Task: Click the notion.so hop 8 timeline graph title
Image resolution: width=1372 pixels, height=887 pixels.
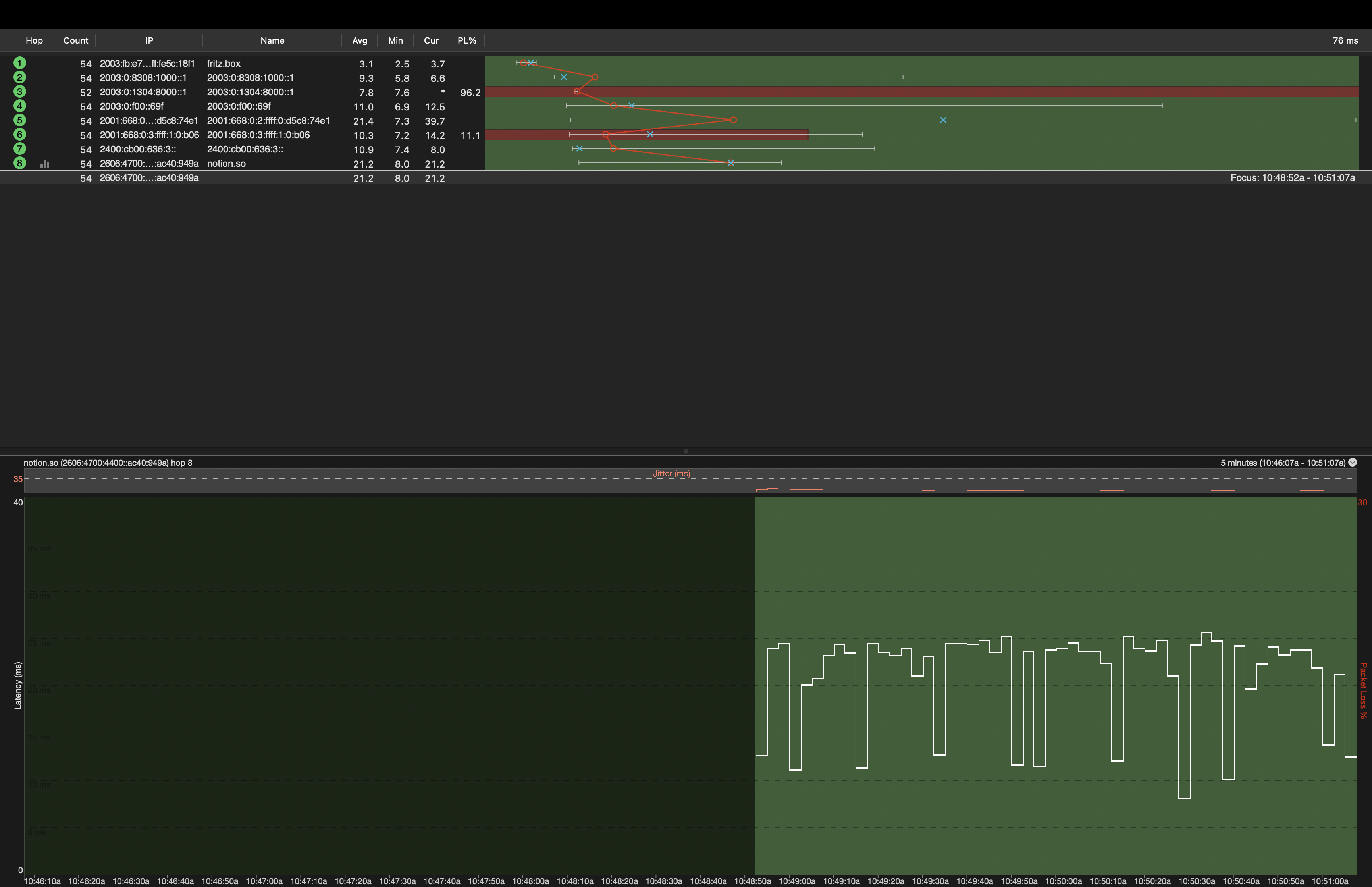Action: [108, 463]
